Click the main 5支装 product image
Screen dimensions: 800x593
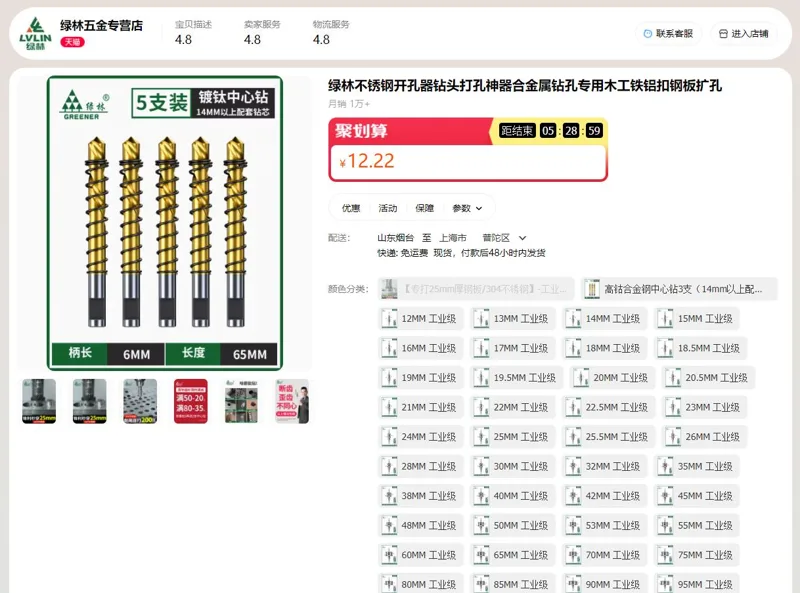(x=165, y=223)
